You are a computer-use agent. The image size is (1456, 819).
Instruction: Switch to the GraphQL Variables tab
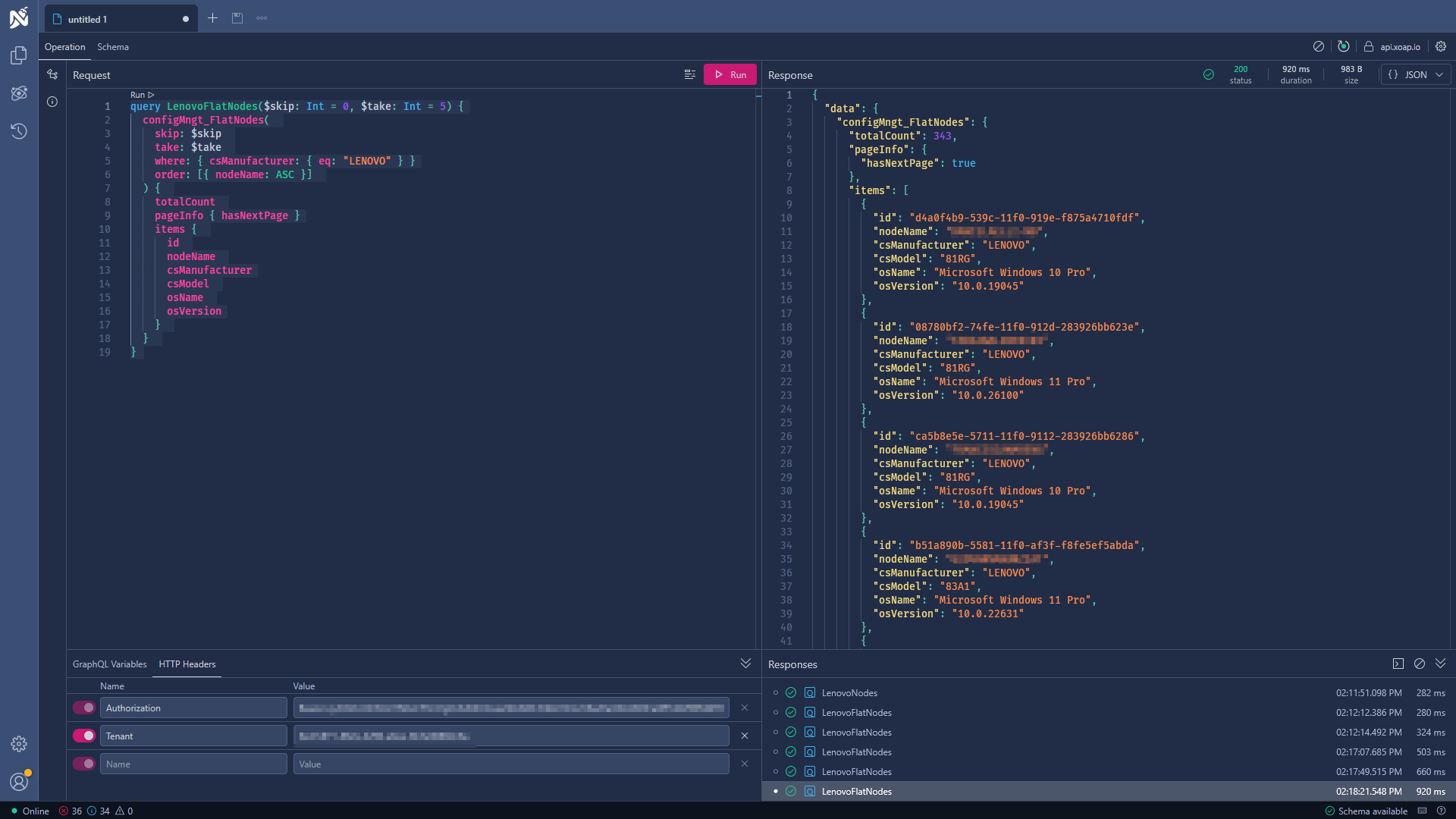[x=109, y=664]
